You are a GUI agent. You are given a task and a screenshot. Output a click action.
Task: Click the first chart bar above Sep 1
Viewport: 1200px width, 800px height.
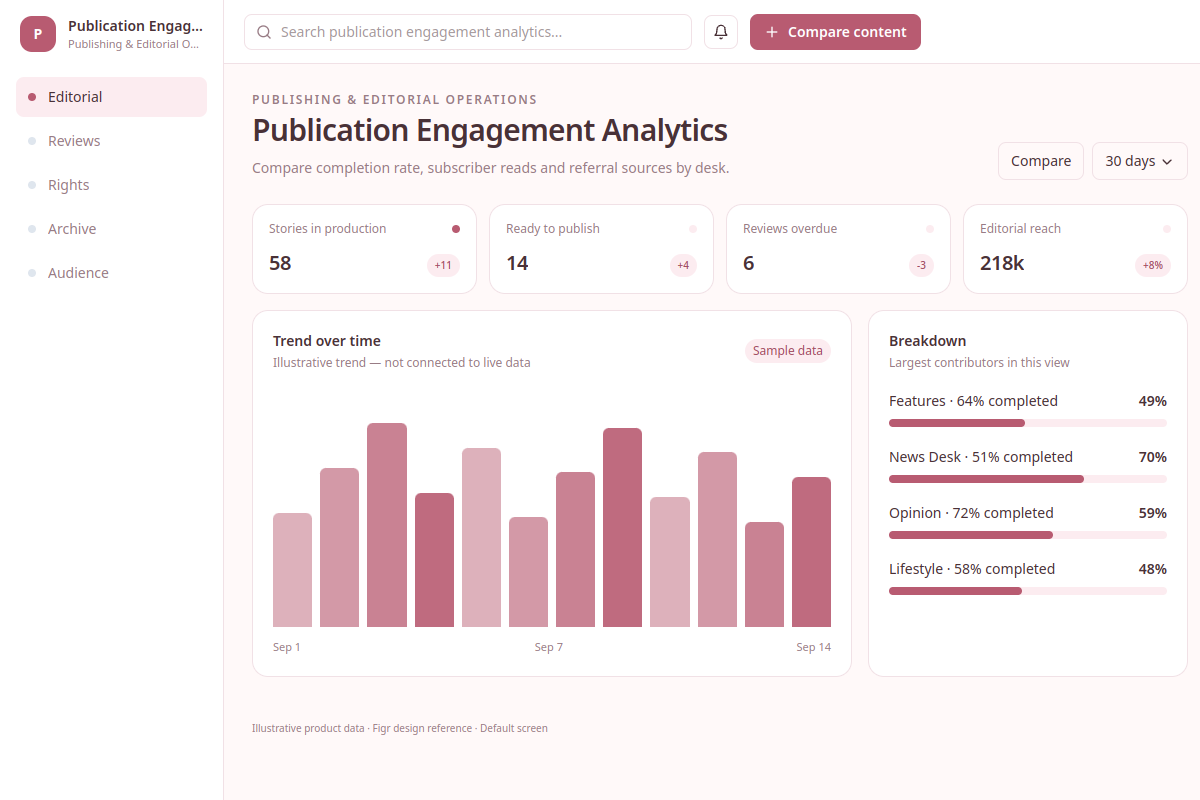click(x=292, y=570)
